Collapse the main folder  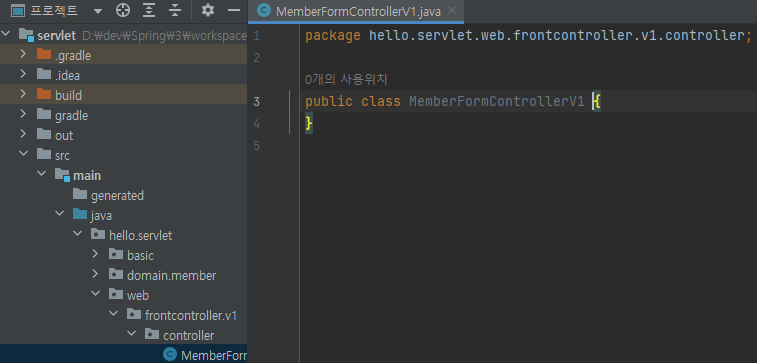pos(42,174)
